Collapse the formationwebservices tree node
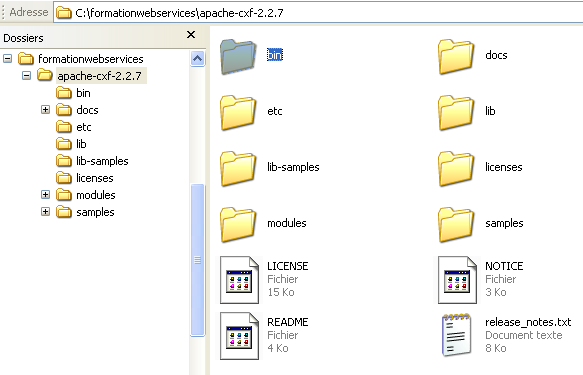 click(7, 58)
